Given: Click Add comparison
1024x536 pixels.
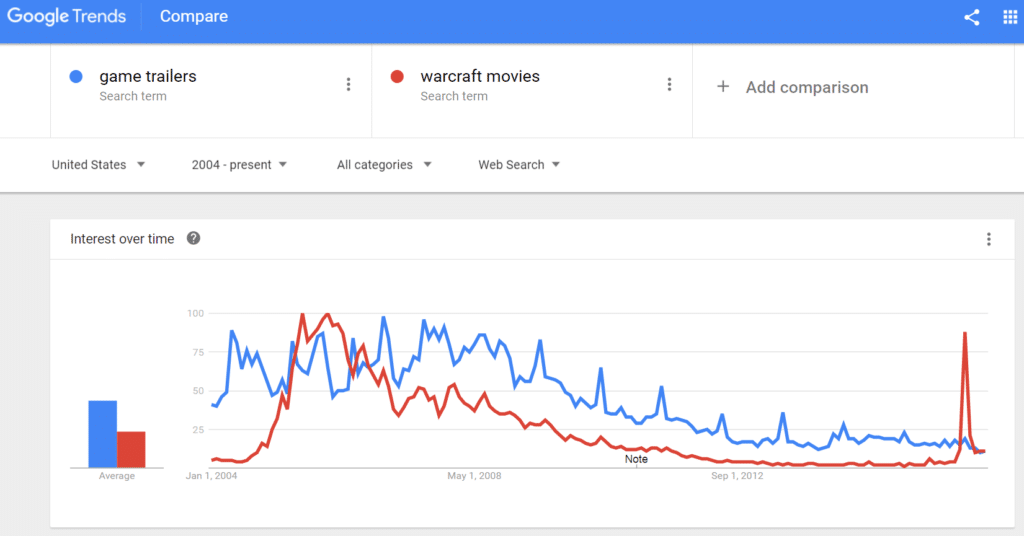Looking at the screenshot, I should [807, 87].
